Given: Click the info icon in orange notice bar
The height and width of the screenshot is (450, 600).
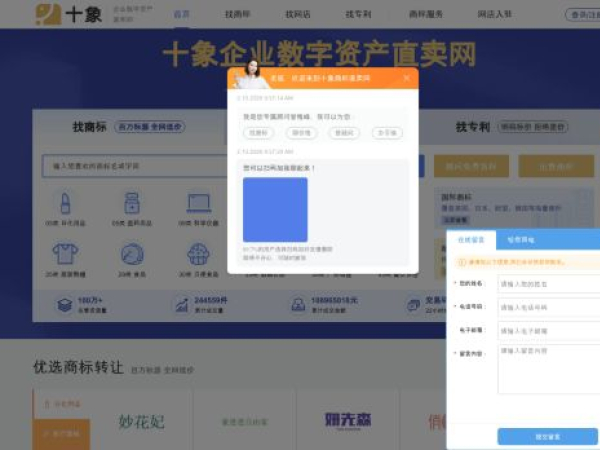Looking at the screenshot, I should (462, 262).
